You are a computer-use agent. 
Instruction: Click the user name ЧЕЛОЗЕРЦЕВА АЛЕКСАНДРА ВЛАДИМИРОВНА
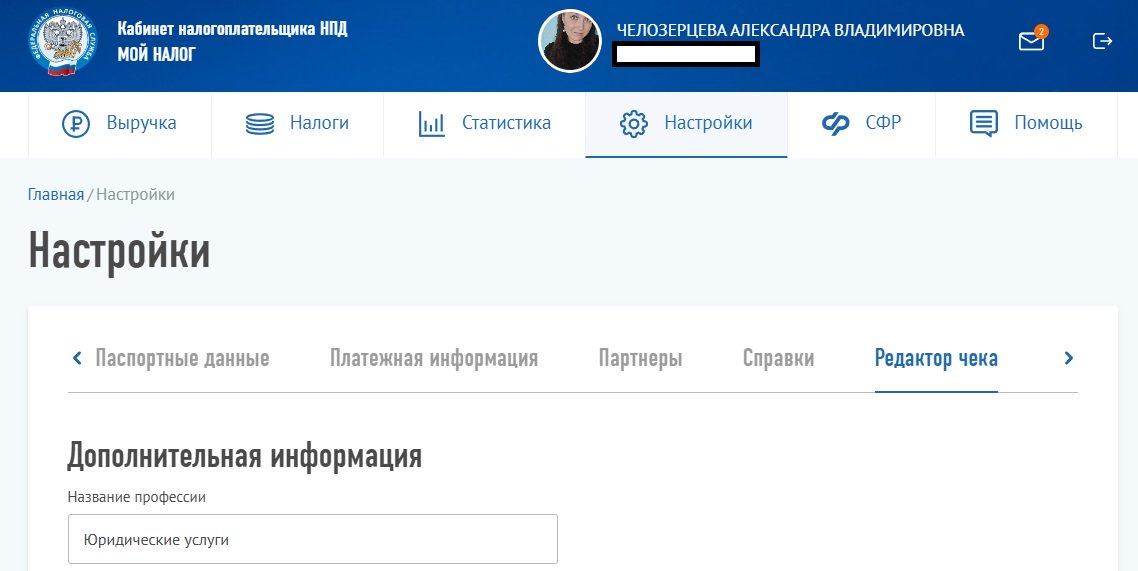[790, 30]
